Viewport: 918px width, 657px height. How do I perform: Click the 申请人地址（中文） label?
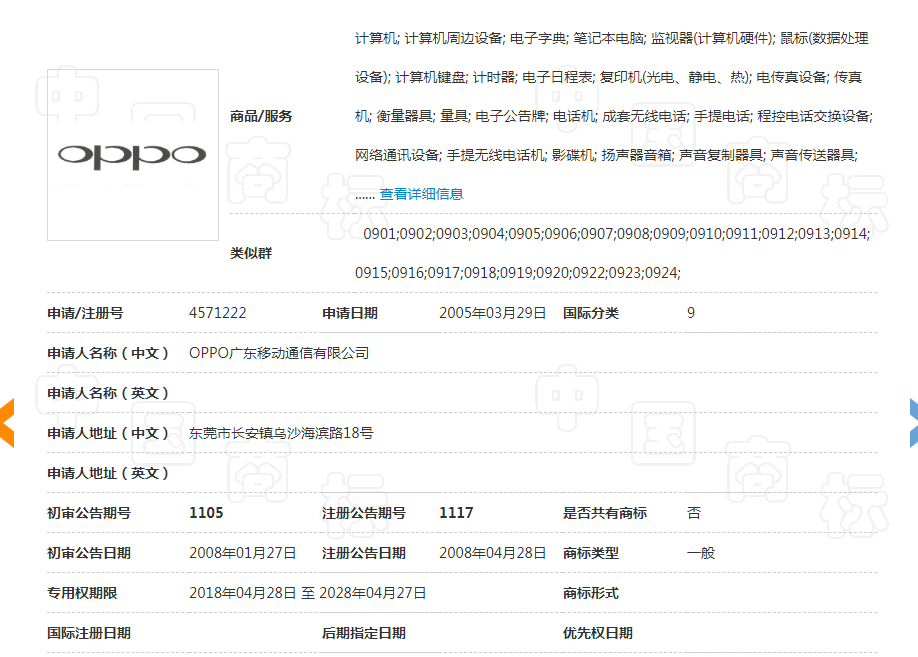point(108,433)
